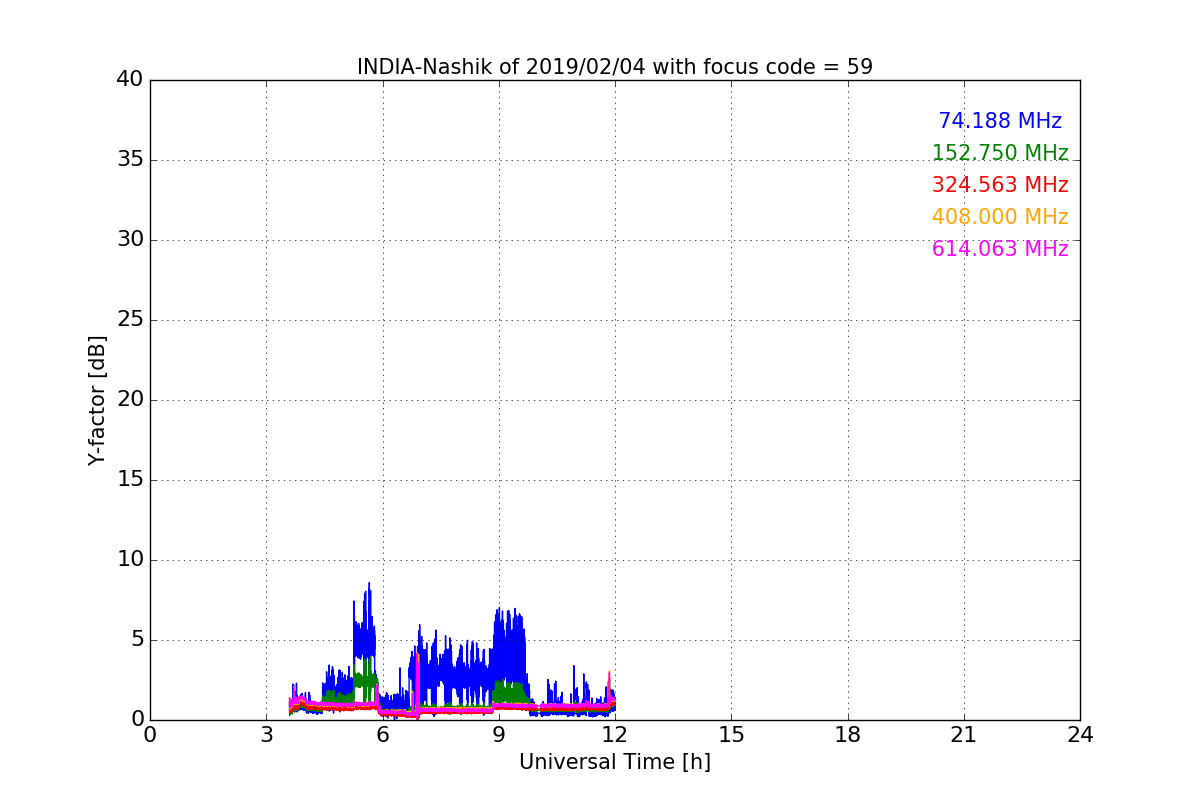The height and width of the screenshot is (800, 1200).
Task: Click x-axis tick value 18
Action: pyautogui.click(x=848, y=735)
